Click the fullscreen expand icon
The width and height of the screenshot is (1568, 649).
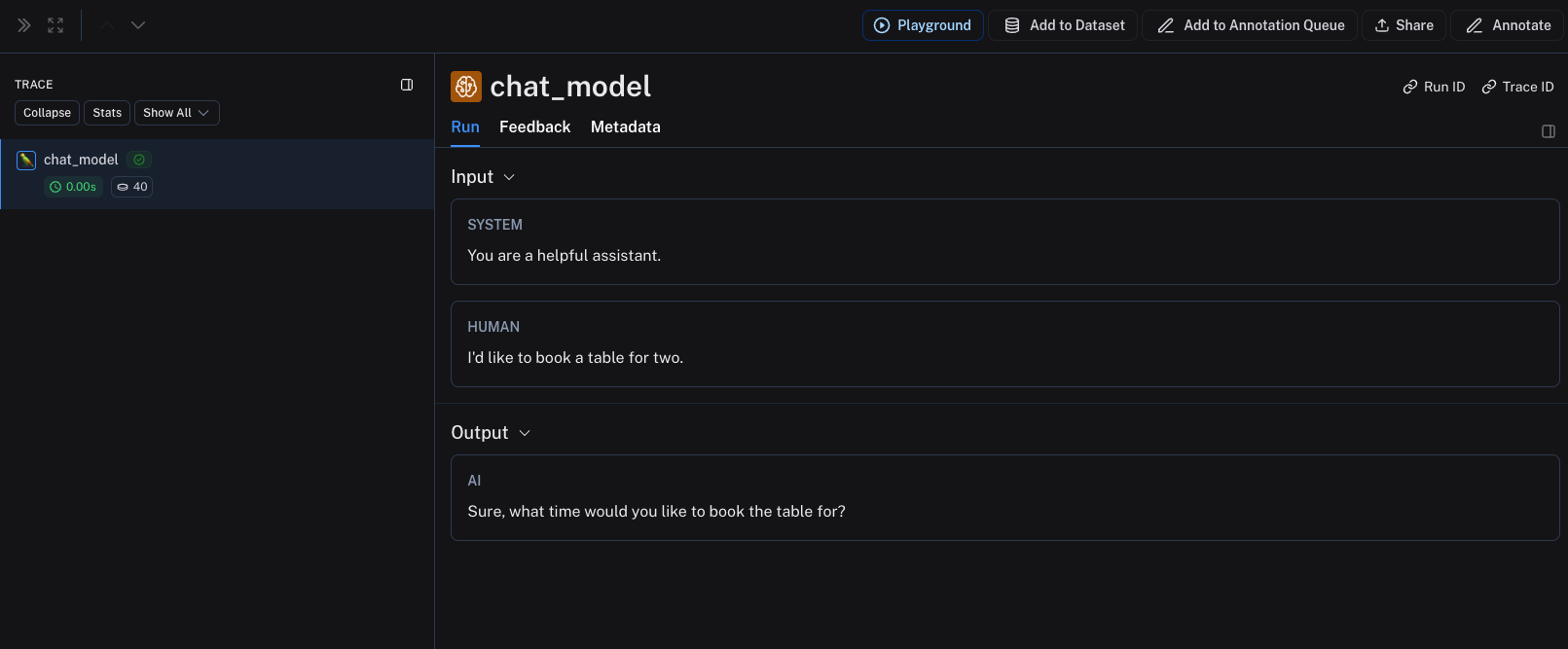coord(55,25)
